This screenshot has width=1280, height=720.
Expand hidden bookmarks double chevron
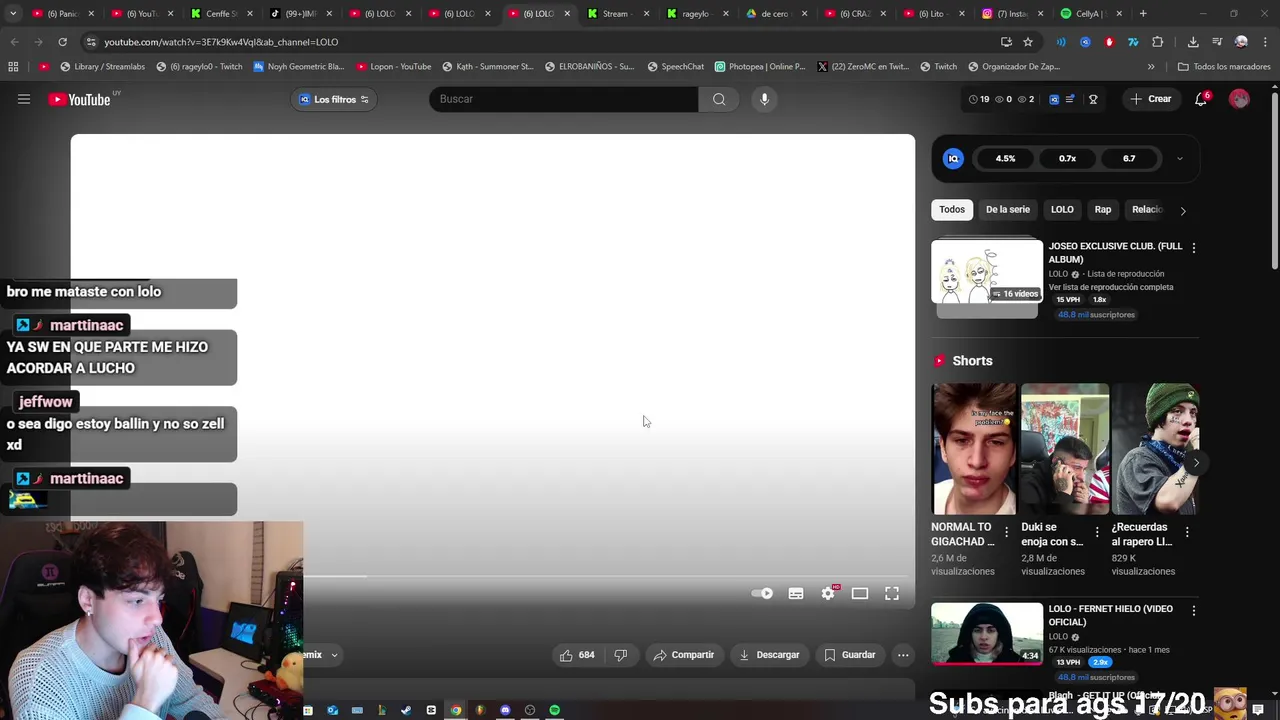[1151, 67]
